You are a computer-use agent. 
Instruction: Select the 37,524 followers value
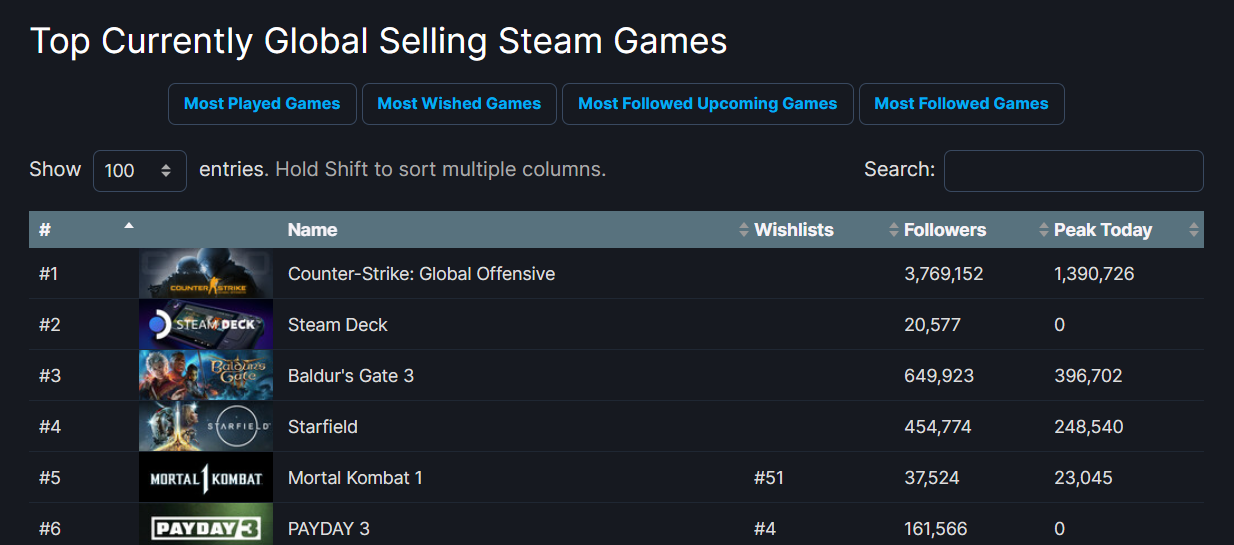pyautogui.click(x=932, y=478)
